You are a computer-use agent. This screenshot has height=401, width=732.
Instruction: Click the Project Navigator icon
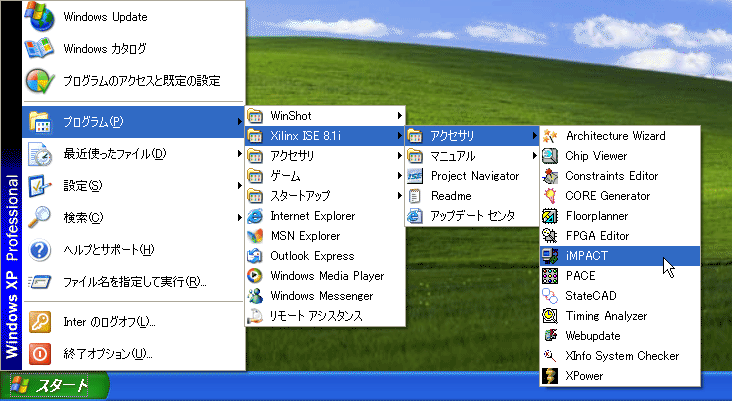415,176
